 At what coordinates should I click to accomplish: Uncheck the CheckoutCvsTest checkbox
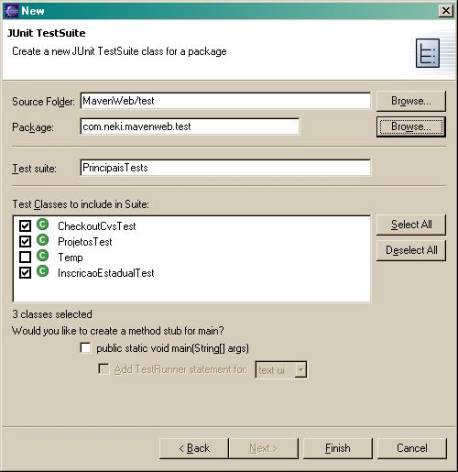point(25,226)
